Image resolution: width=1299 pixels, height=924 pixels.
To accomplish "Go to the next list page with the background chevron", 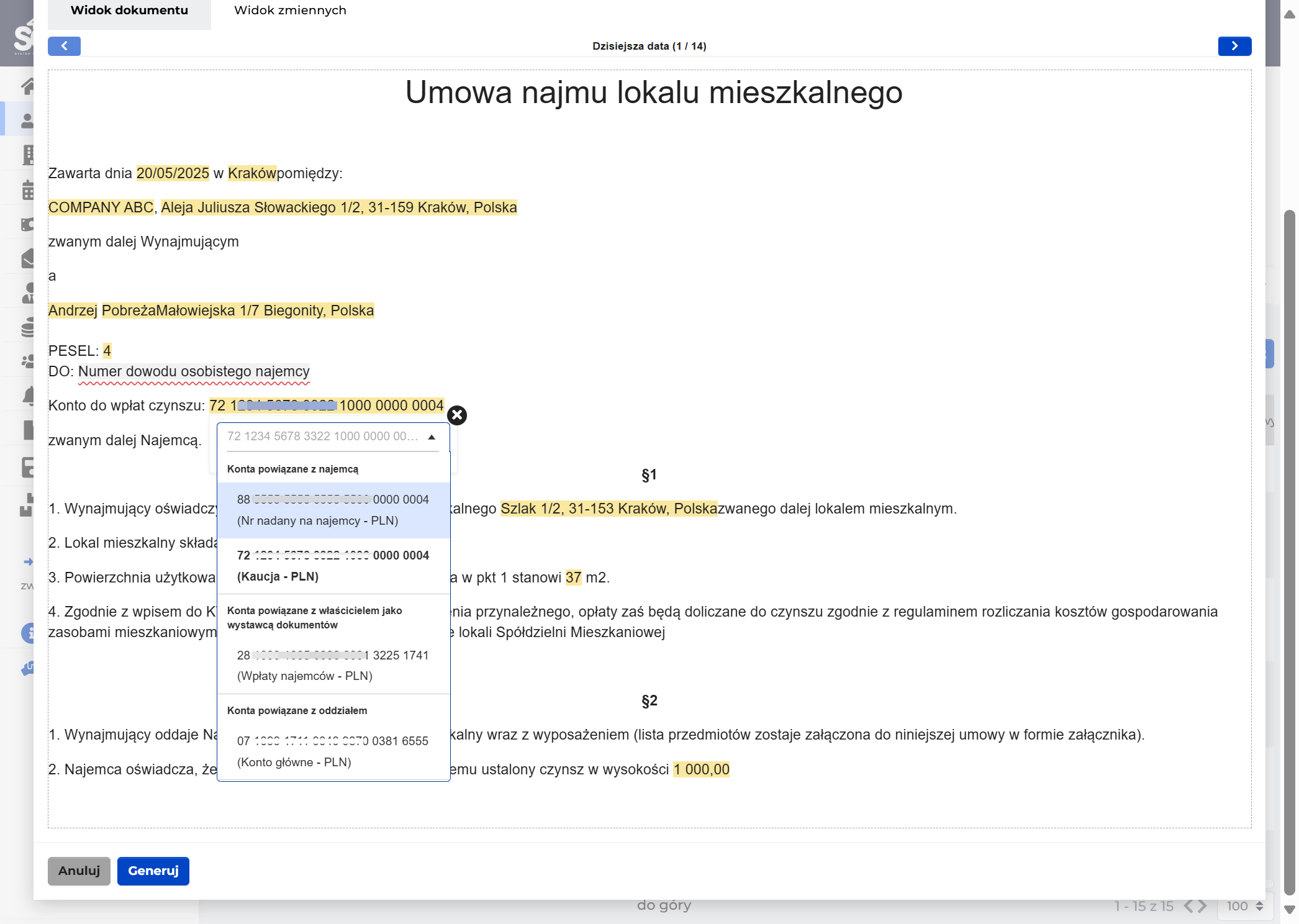I will [1203, 906].
